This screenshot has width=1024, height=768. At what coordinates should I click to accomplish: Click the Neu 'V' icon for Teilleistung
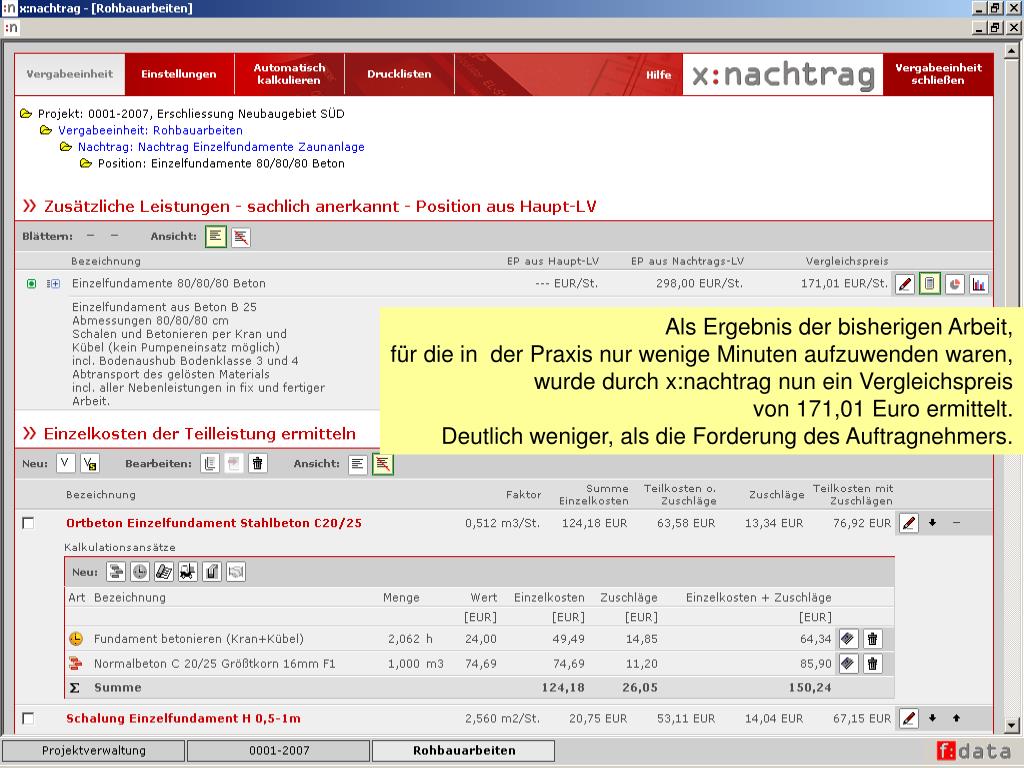tap(65, 464)
